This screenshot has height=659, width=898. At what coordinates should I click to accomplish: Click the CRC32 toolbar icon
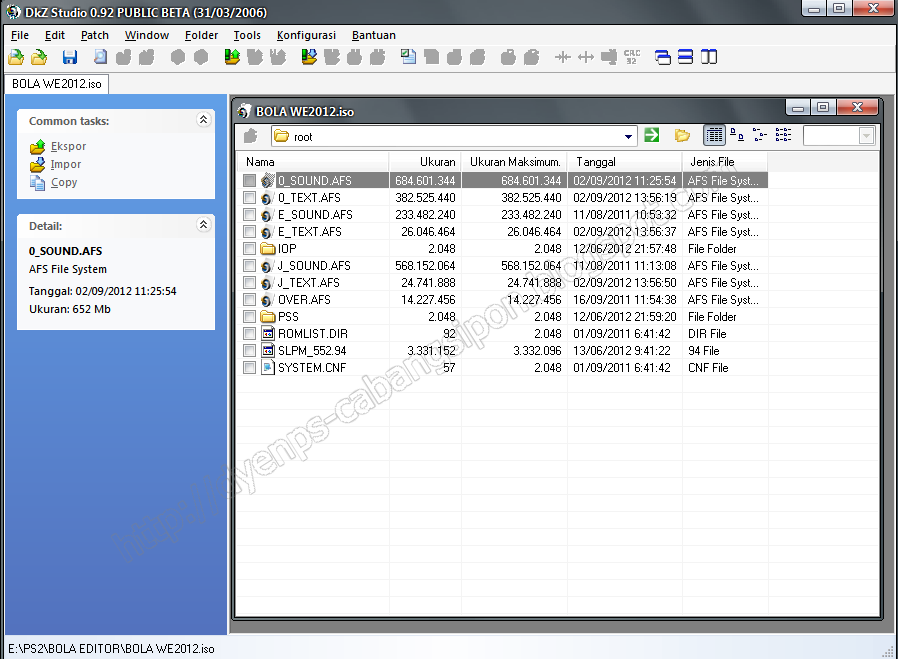[632, 57]
